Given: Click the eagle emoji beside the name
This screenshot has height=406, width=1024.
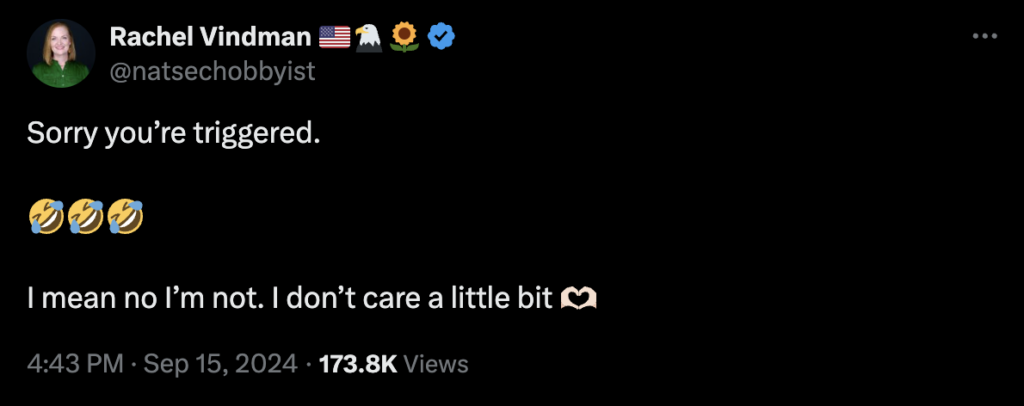Looking at the screenshot, I should (x=368, y=37).
